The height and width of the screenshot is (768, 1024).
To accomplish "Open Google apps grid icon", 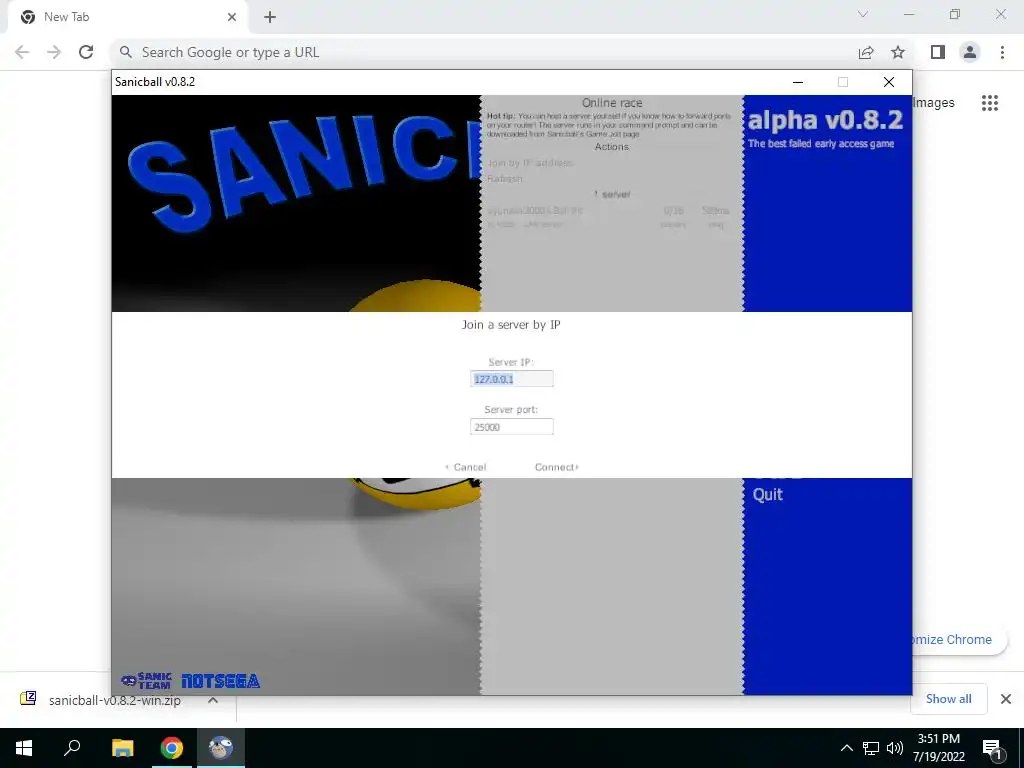I will (x=990, y=103).
